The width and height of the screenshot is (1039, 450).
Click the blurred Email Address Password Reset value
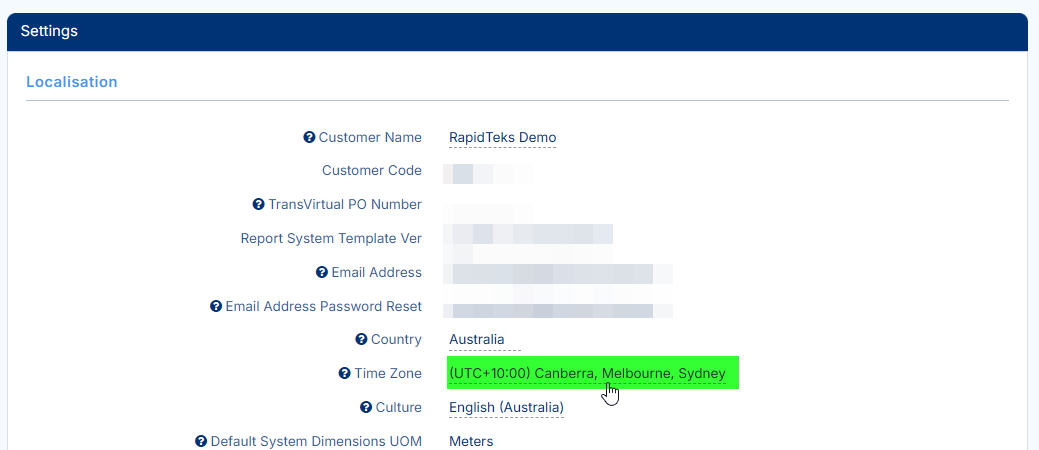[x=558, y=308]
